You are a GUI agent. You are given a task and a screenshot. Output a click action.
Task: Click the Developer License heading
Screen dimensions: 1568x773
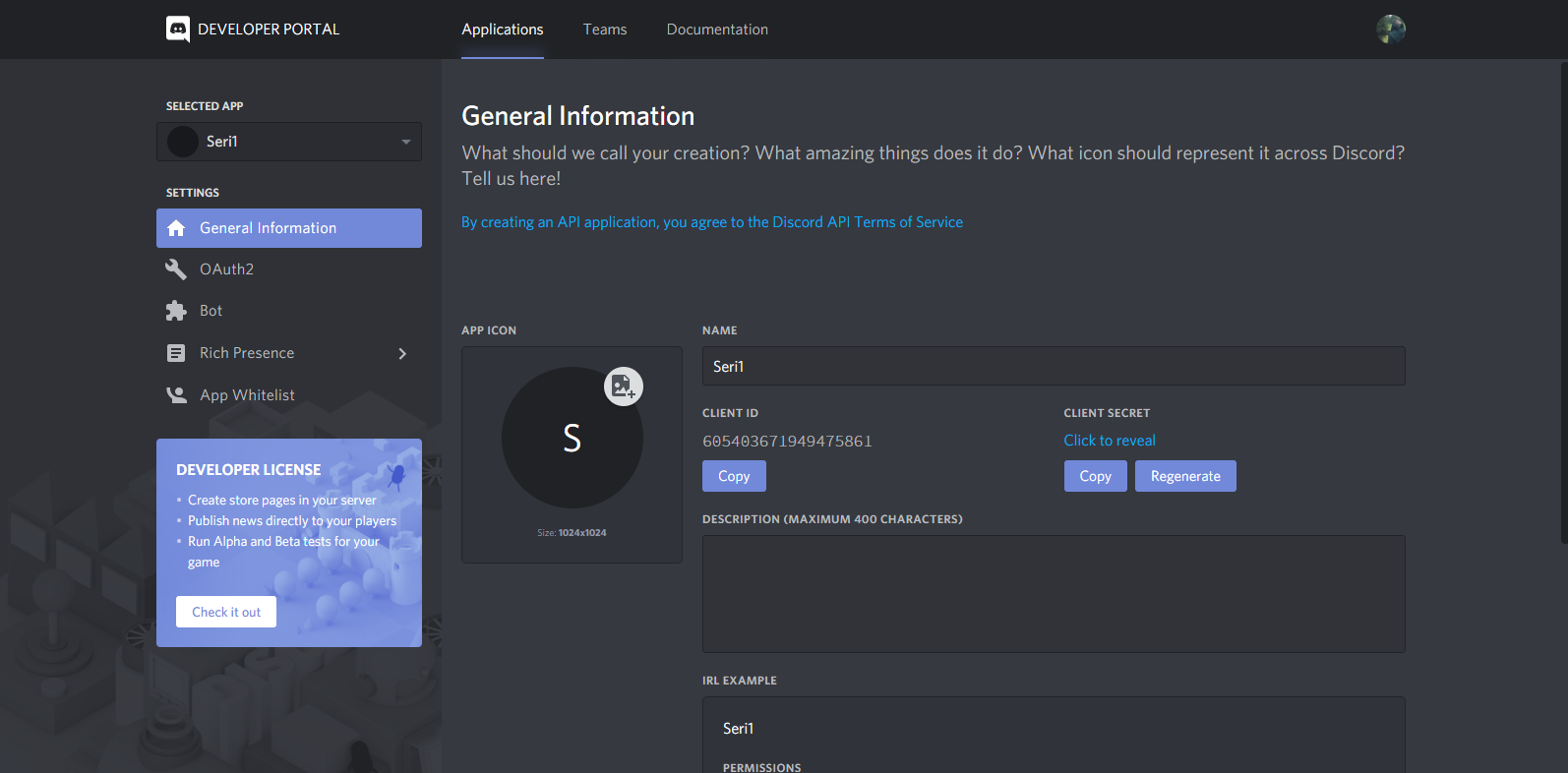(249, 470)
